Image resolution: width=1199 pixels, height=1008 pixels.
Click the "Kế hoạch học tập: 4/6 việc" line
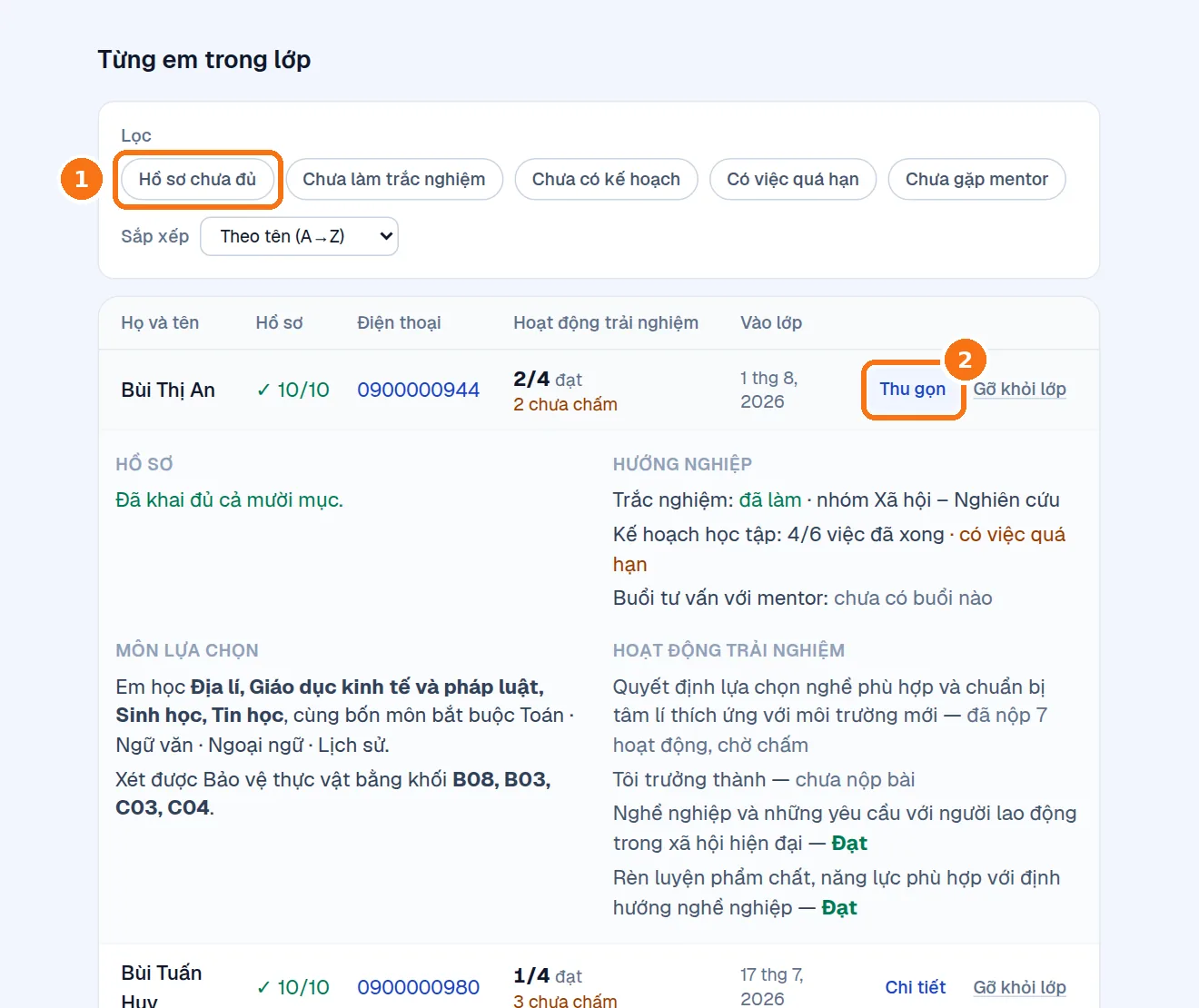point(839,549)
